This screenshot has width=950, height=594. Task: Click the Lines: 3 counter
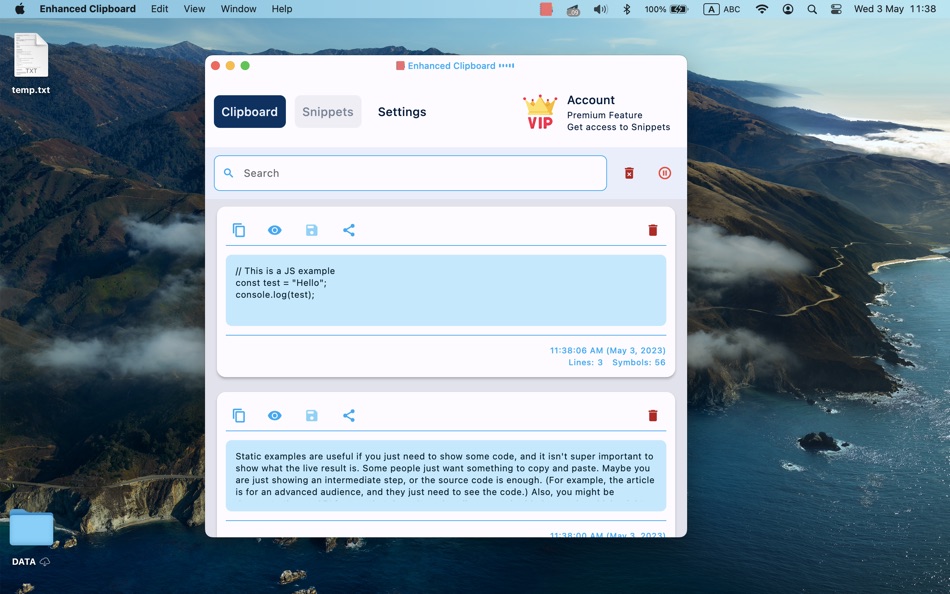click(585, 362)
